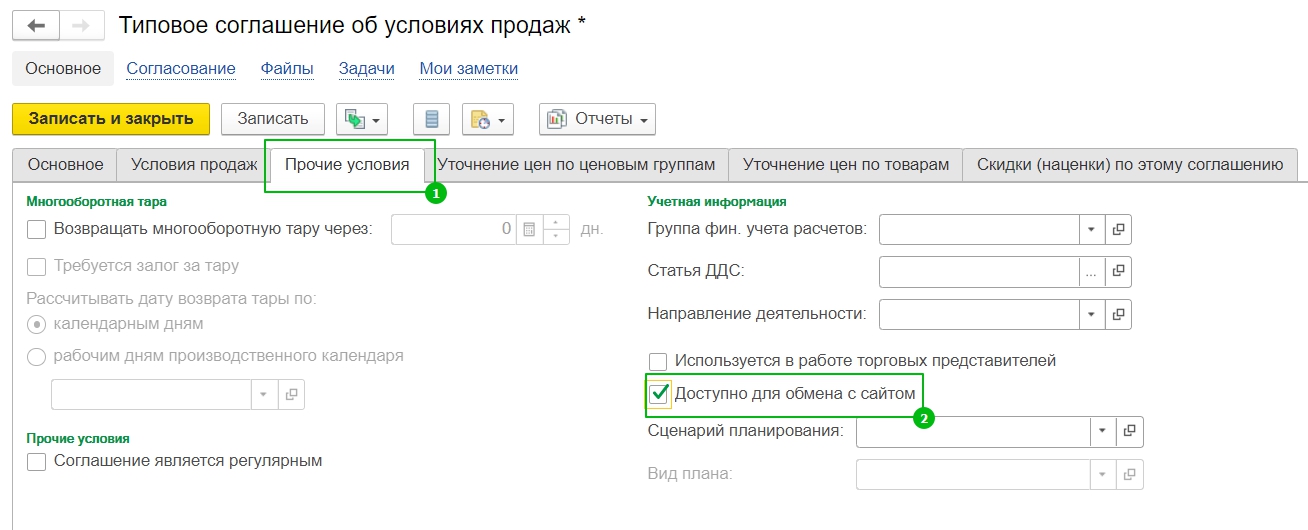Check Используется в работе торговых представителей

[x=658, y=361]
